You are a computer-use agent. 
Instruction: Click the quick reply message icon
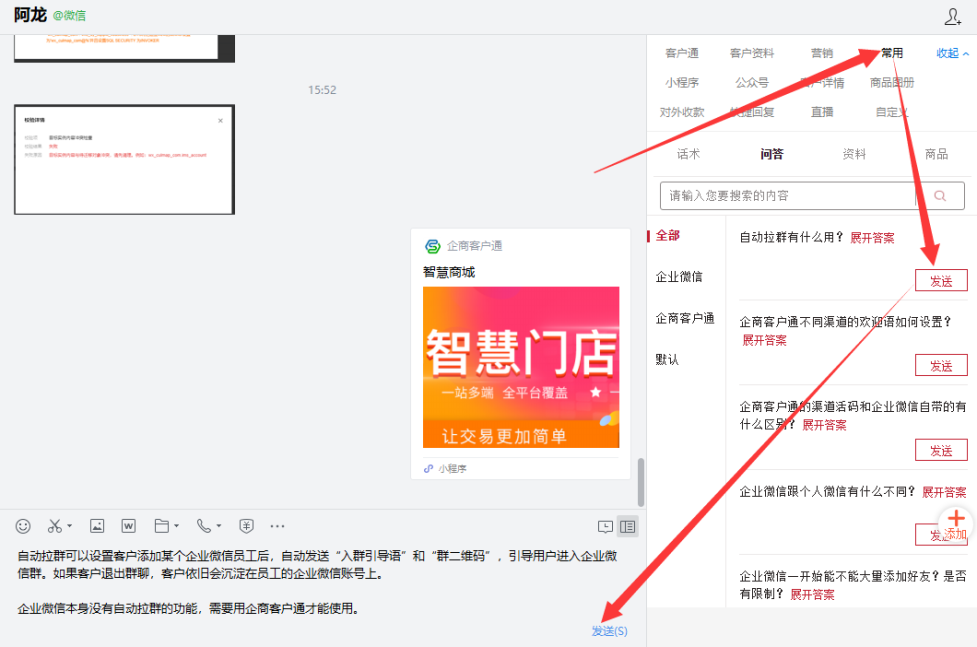[605, 527]
